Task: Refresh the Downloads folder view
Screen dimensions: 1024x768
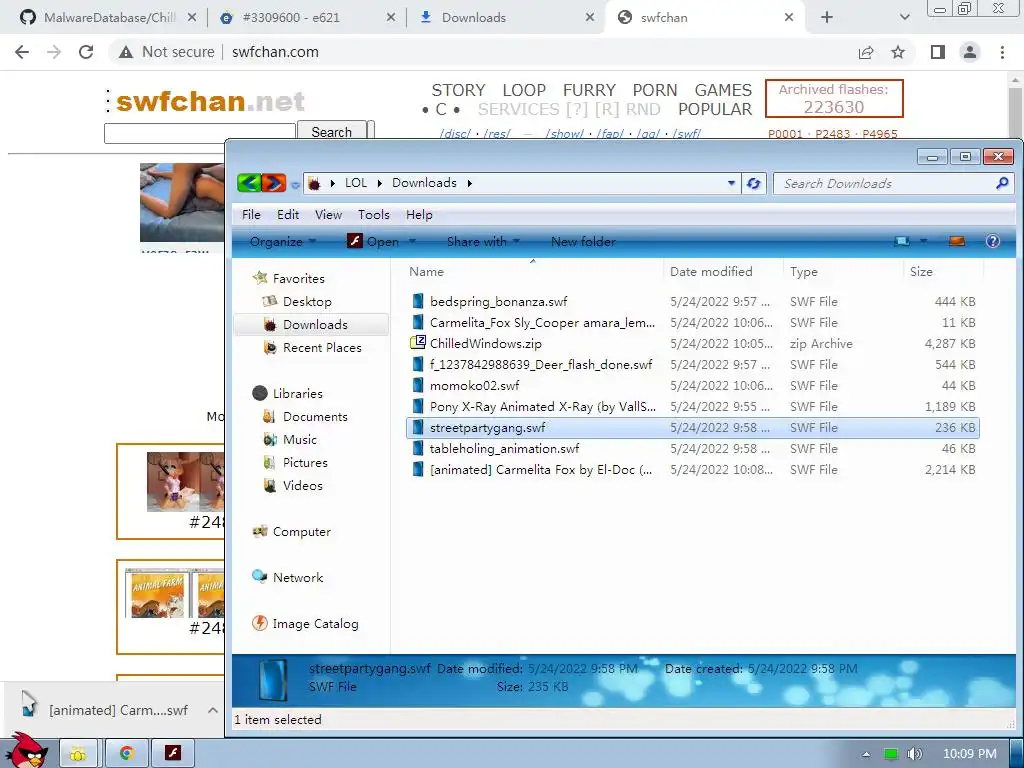Action: (754, 184)
